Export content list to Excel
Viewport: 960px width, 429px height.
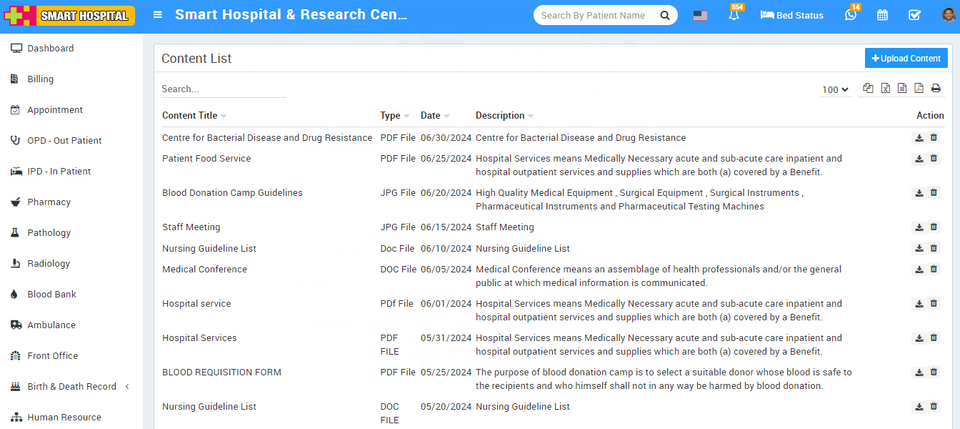coord(885,89)
